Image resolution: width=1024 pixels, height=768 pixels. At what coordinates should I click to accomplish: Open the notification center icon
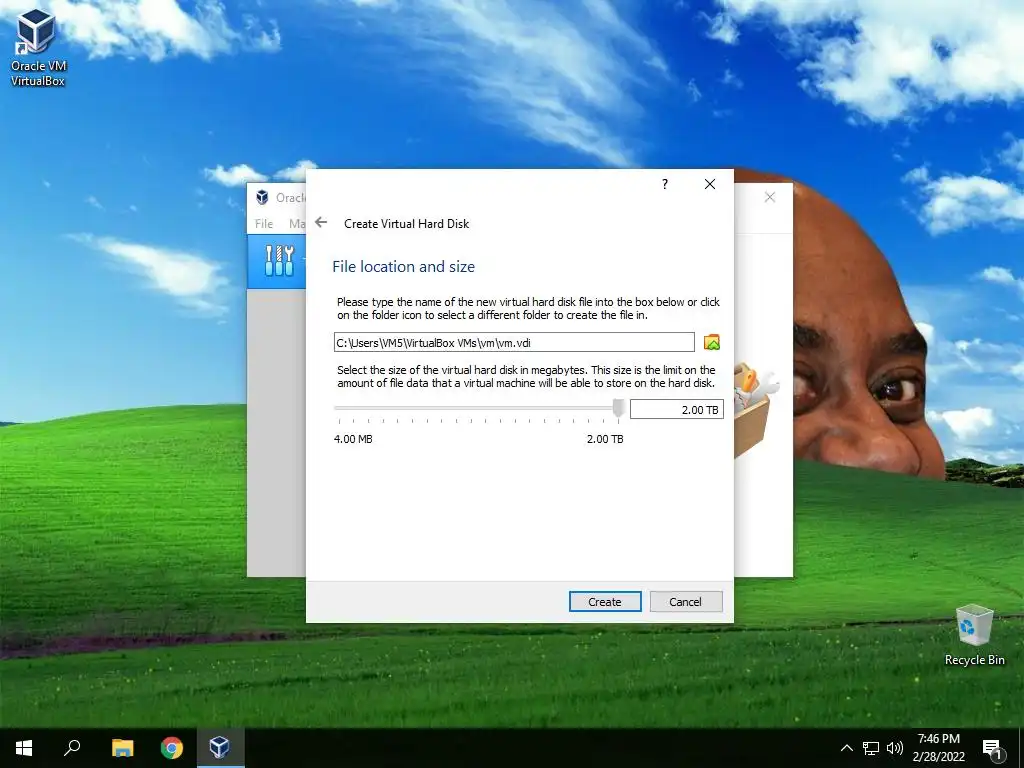coord(991,748)
